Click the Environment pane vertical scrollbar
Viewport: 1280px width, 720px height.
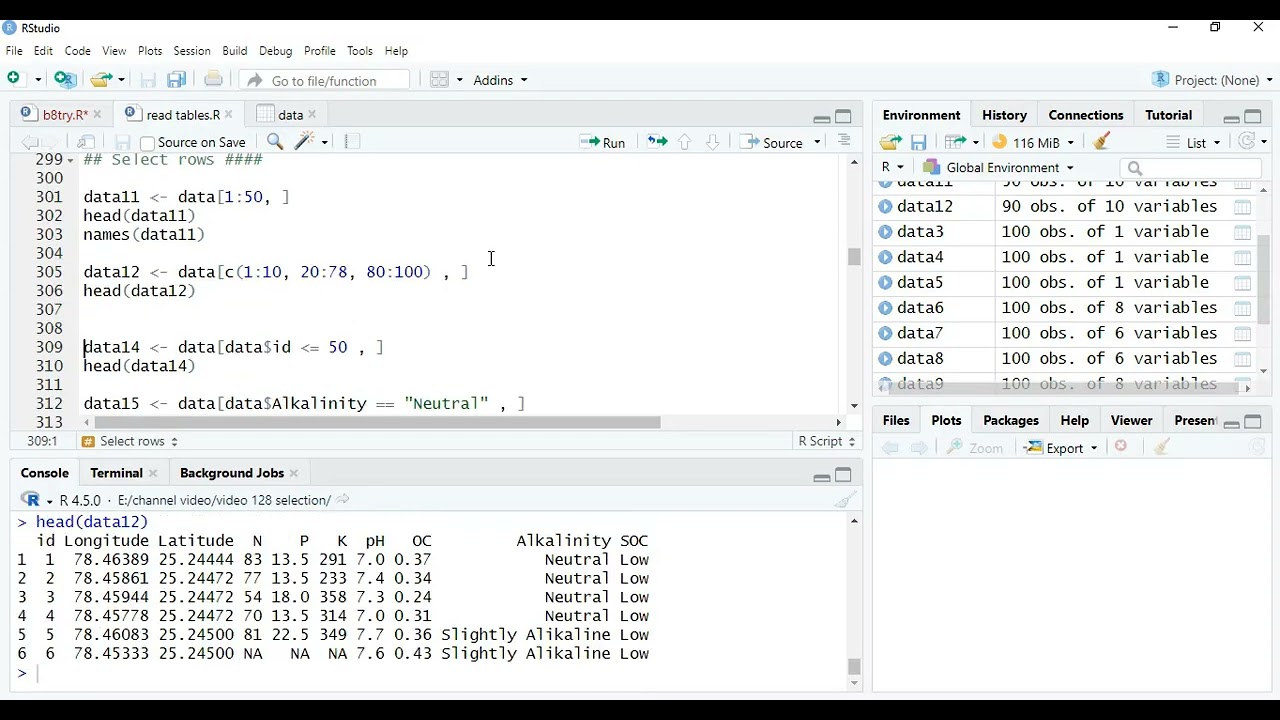(x=1264, y=279)
